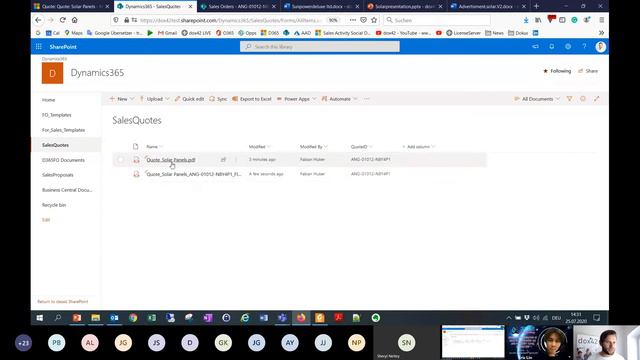Screen dimensions: 640x360
Task: Open the taskbar search magnifier
Action: pyautogui.click(x=58, y=318)
